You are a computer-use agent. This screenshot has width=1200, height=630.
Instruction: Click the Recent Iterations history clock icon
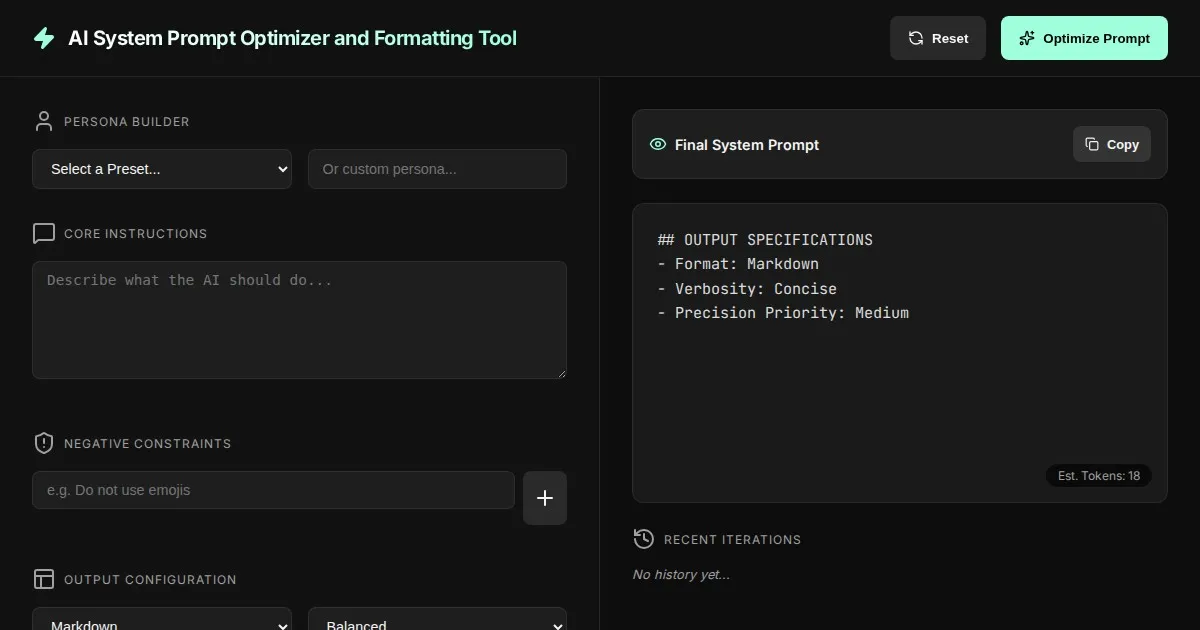click(644, 539)
